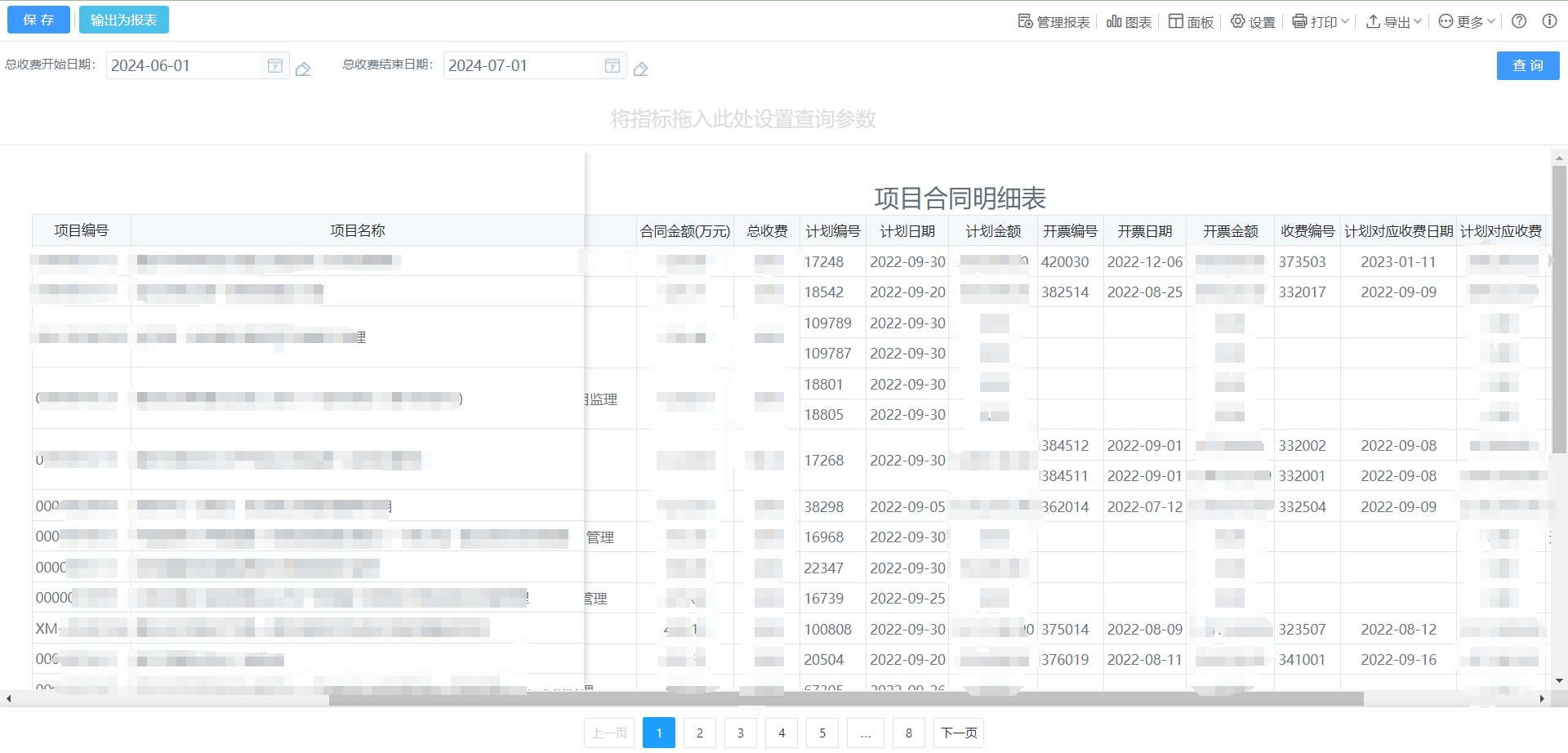Open calendar picker for 总收费开始日期

(275, 65)
